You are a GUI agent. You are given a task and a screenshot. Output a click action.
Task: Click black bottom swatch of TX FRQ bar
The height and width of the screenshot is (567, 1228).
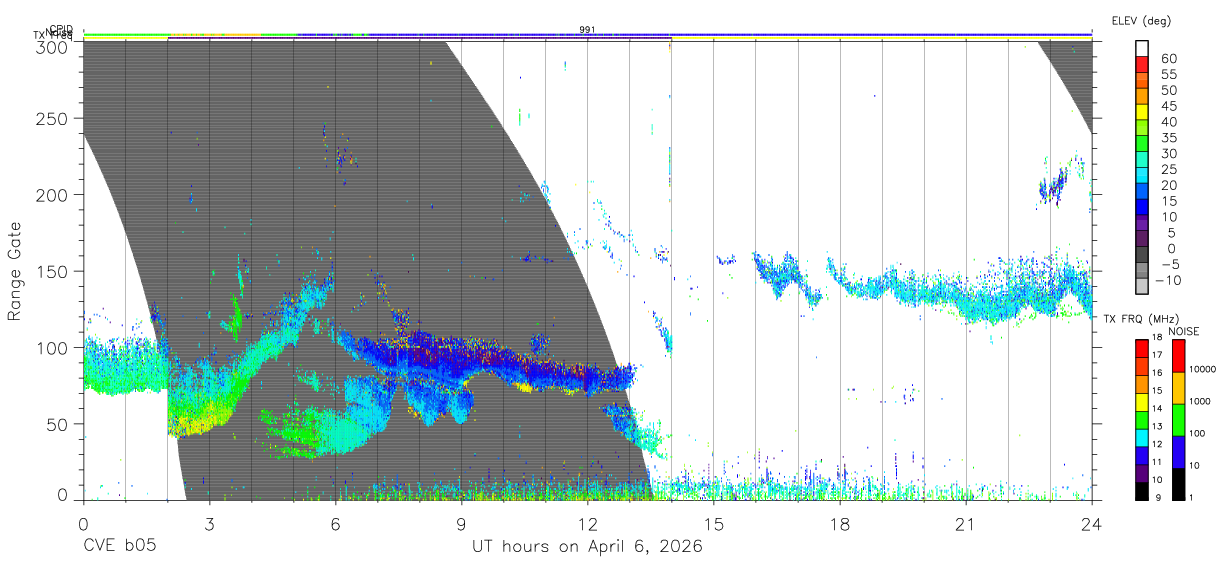point(1142,489)
